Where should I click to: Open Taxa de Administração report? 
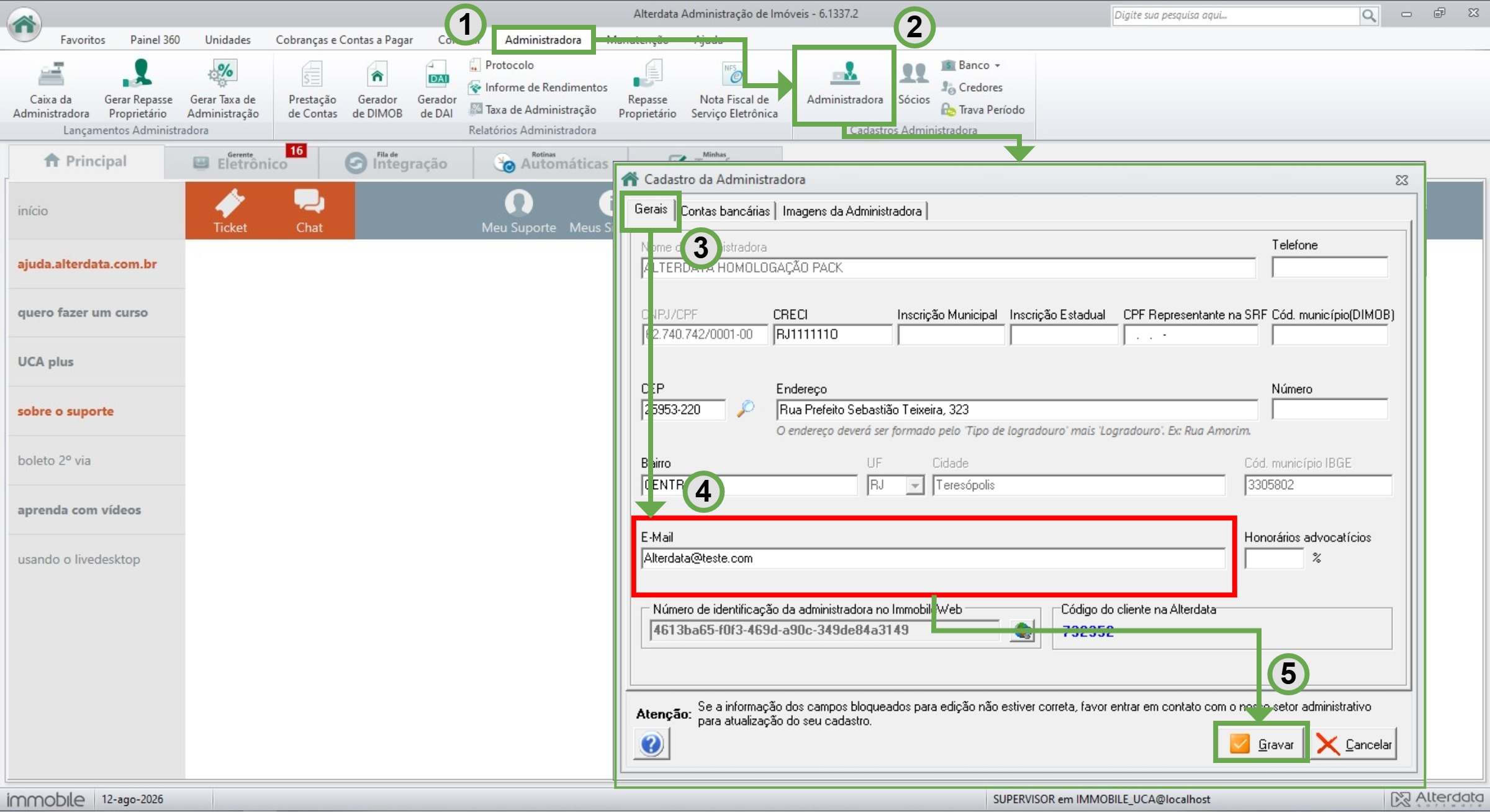tap(533, 110)
